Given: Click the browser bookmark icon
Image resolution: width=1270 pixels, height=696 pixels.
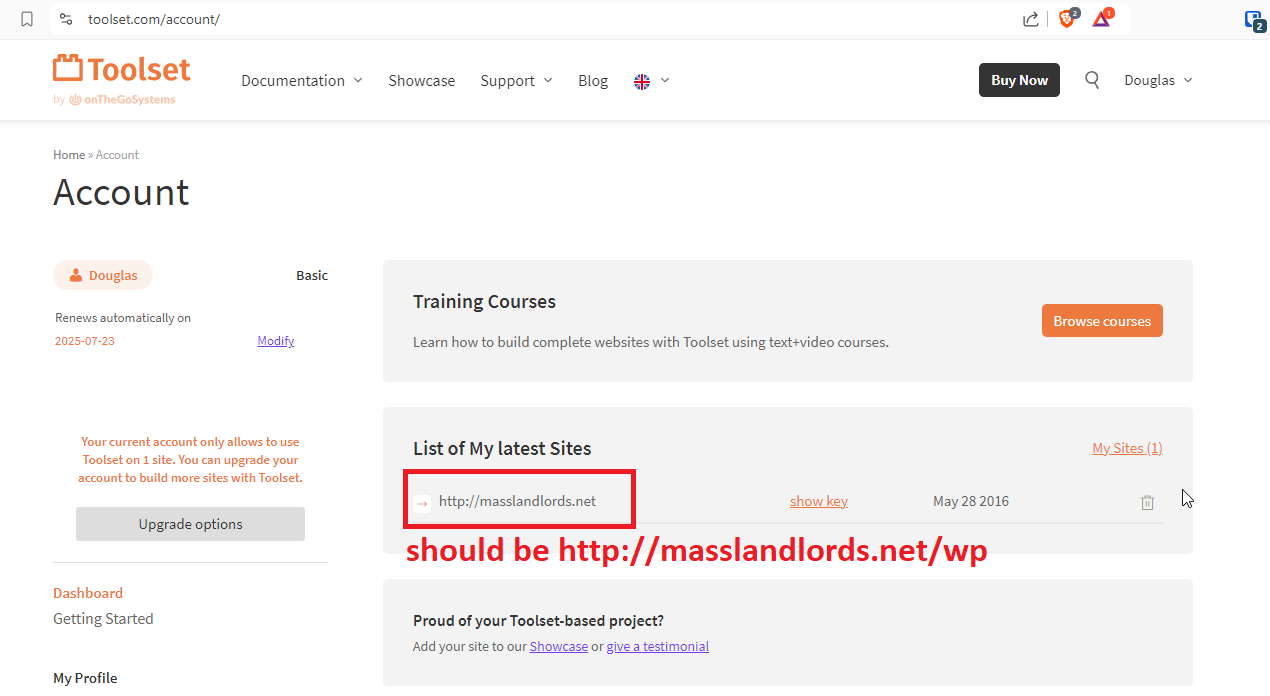Looking at the screenshot, I should click(27, 19).
